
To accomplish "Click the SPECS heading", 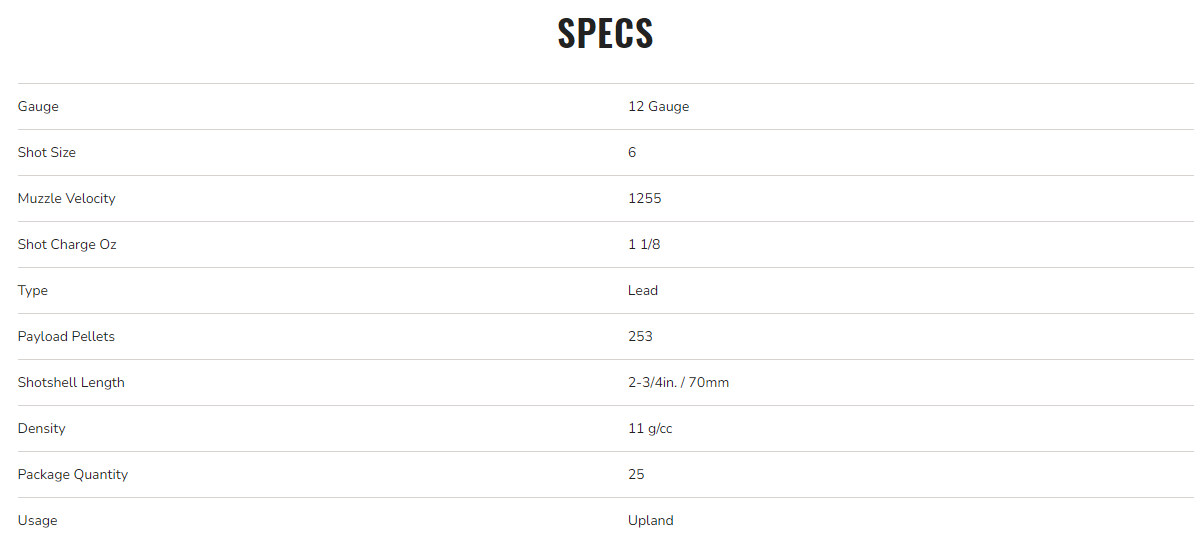I will tap(605, 33).
